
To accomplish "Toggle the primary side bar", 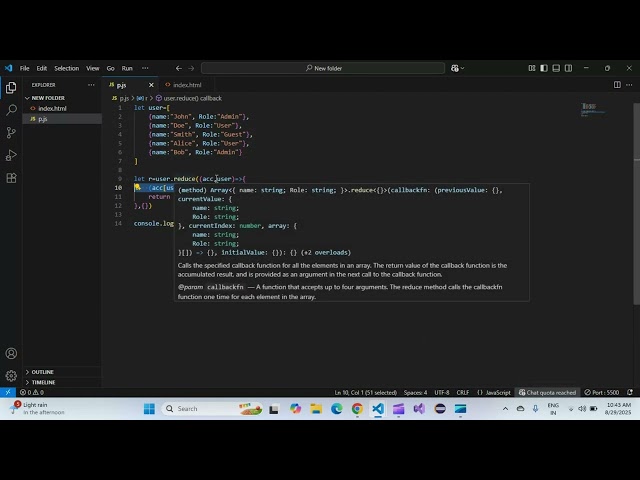I will point(544,68).
